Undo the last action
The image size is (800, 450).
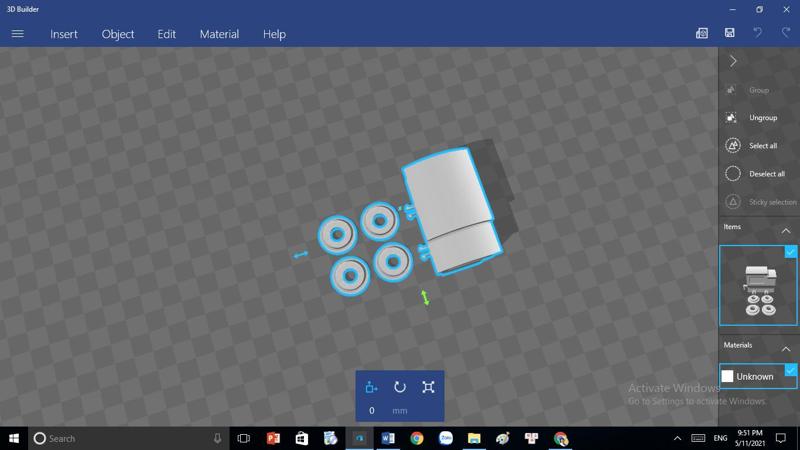(x=758, y=33)
